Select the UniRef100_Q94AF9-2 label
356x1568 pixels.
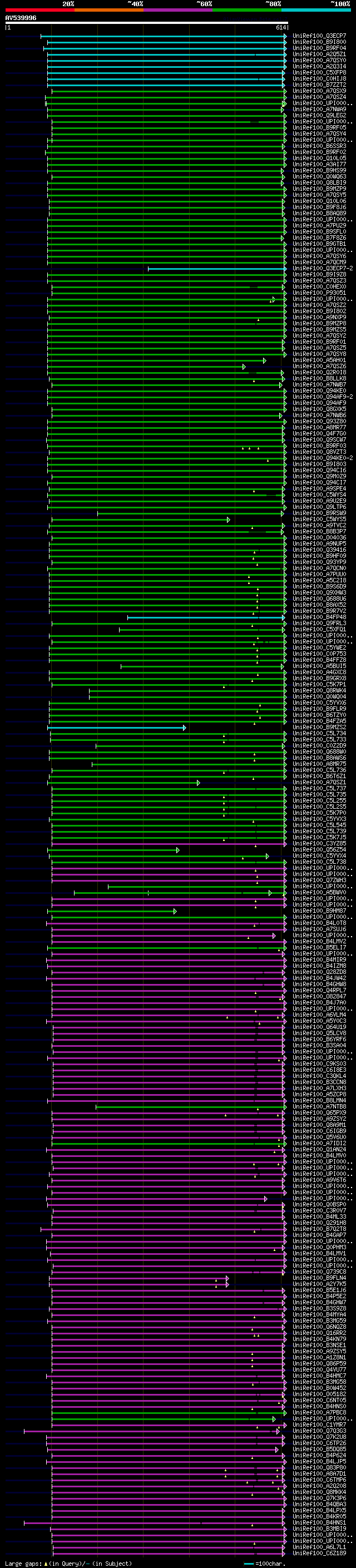(x=323, y=397)
